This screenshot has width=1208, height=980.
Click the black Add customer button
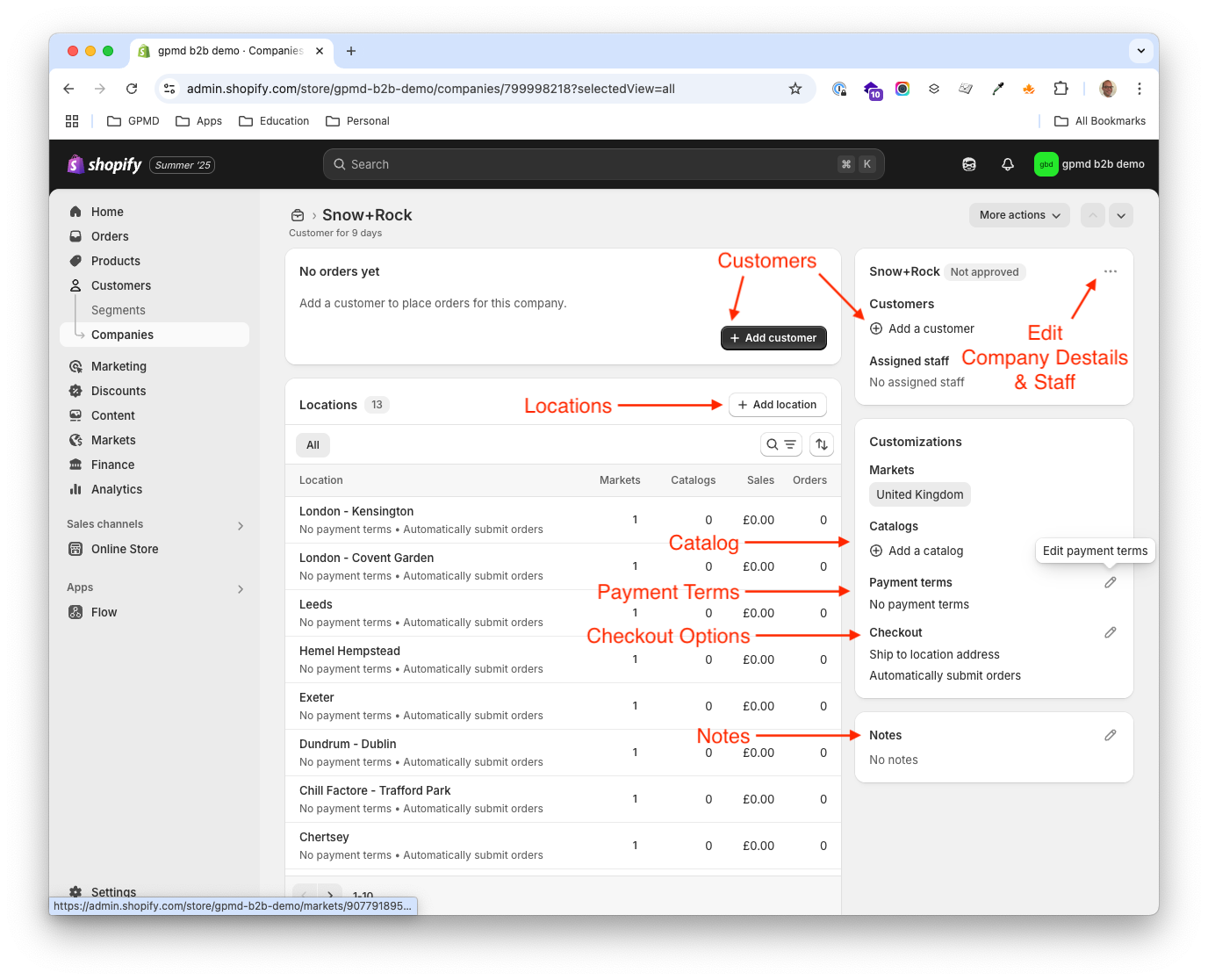[773, 338]
